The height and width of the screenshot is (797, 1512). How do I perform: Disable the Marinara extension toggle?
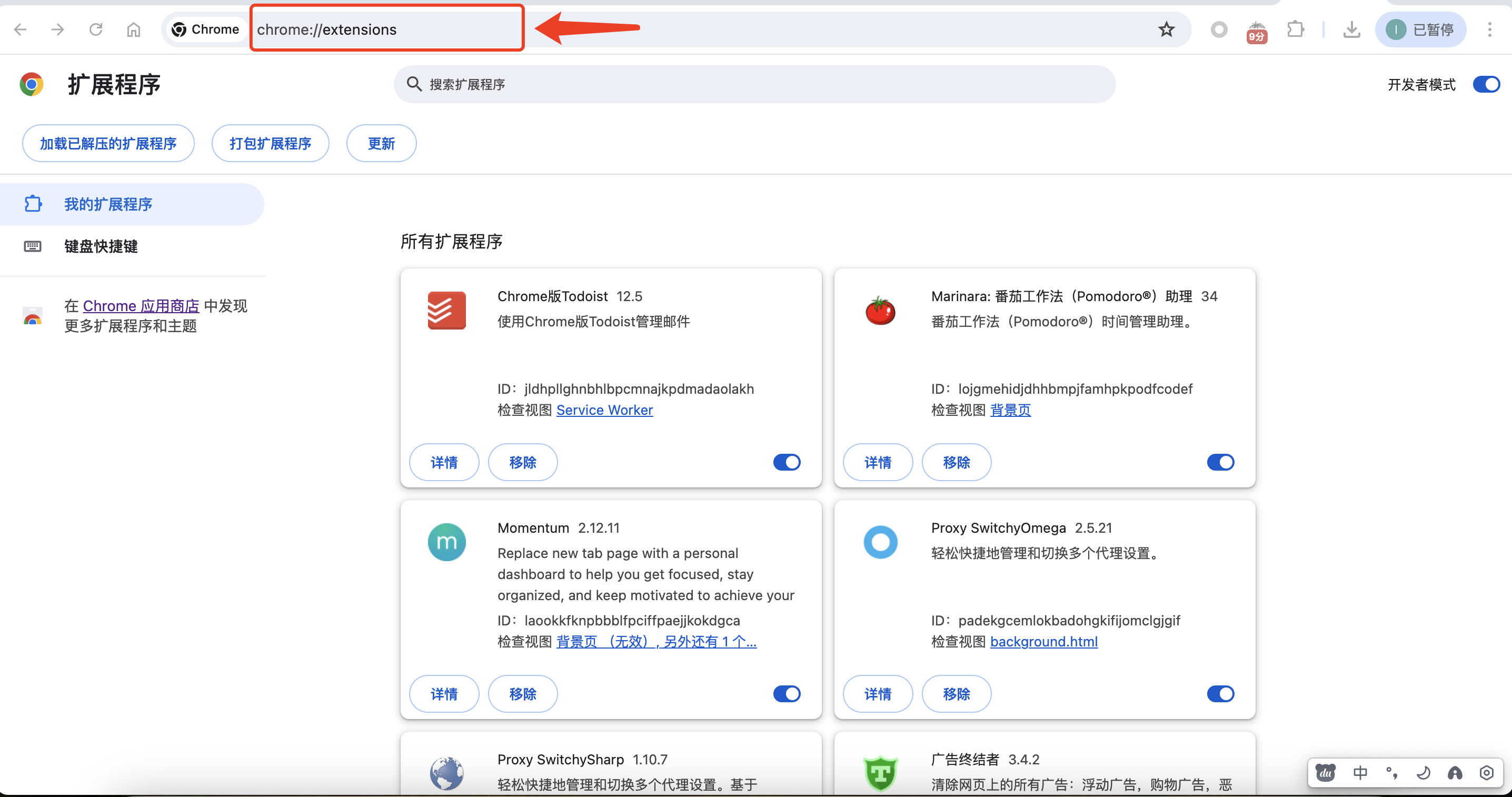pyautogui.click(x=1220, y=463)
